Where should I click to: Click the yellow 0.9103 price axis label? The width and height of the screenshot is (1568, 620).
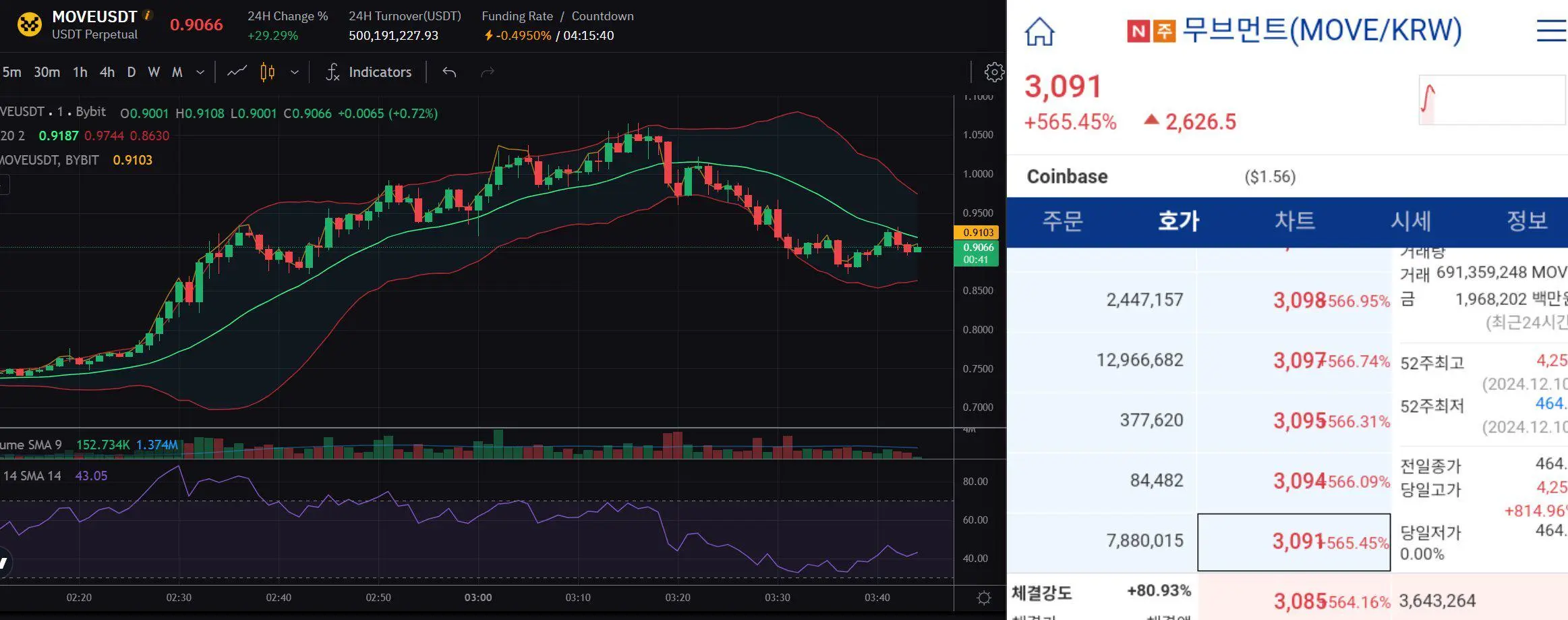976,232
